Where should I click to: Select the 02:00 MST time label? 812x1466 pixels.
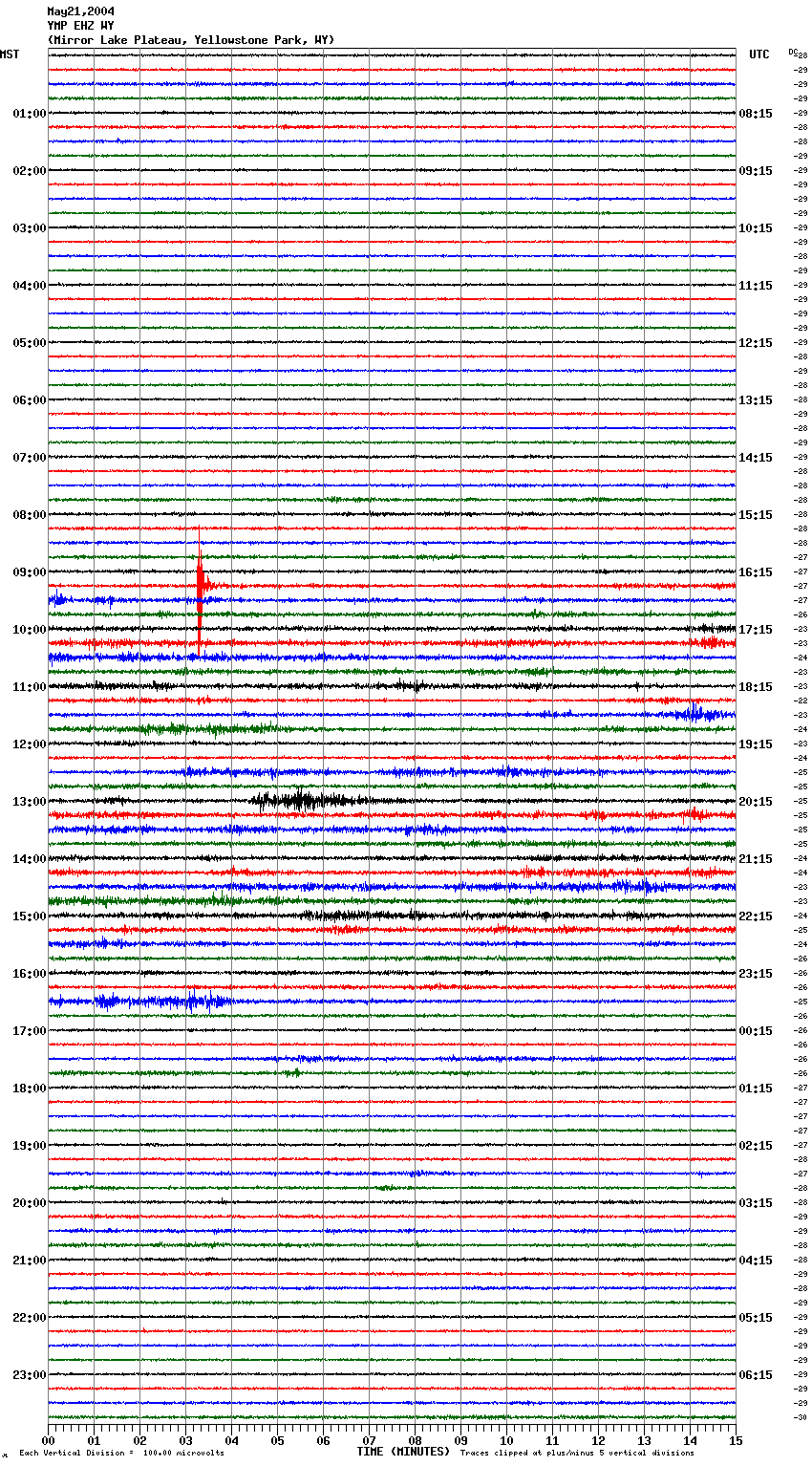30,171
